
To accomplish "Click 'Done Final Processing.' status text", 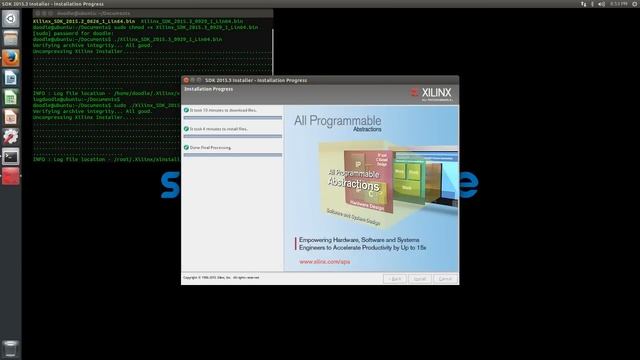I will (211, 148).
